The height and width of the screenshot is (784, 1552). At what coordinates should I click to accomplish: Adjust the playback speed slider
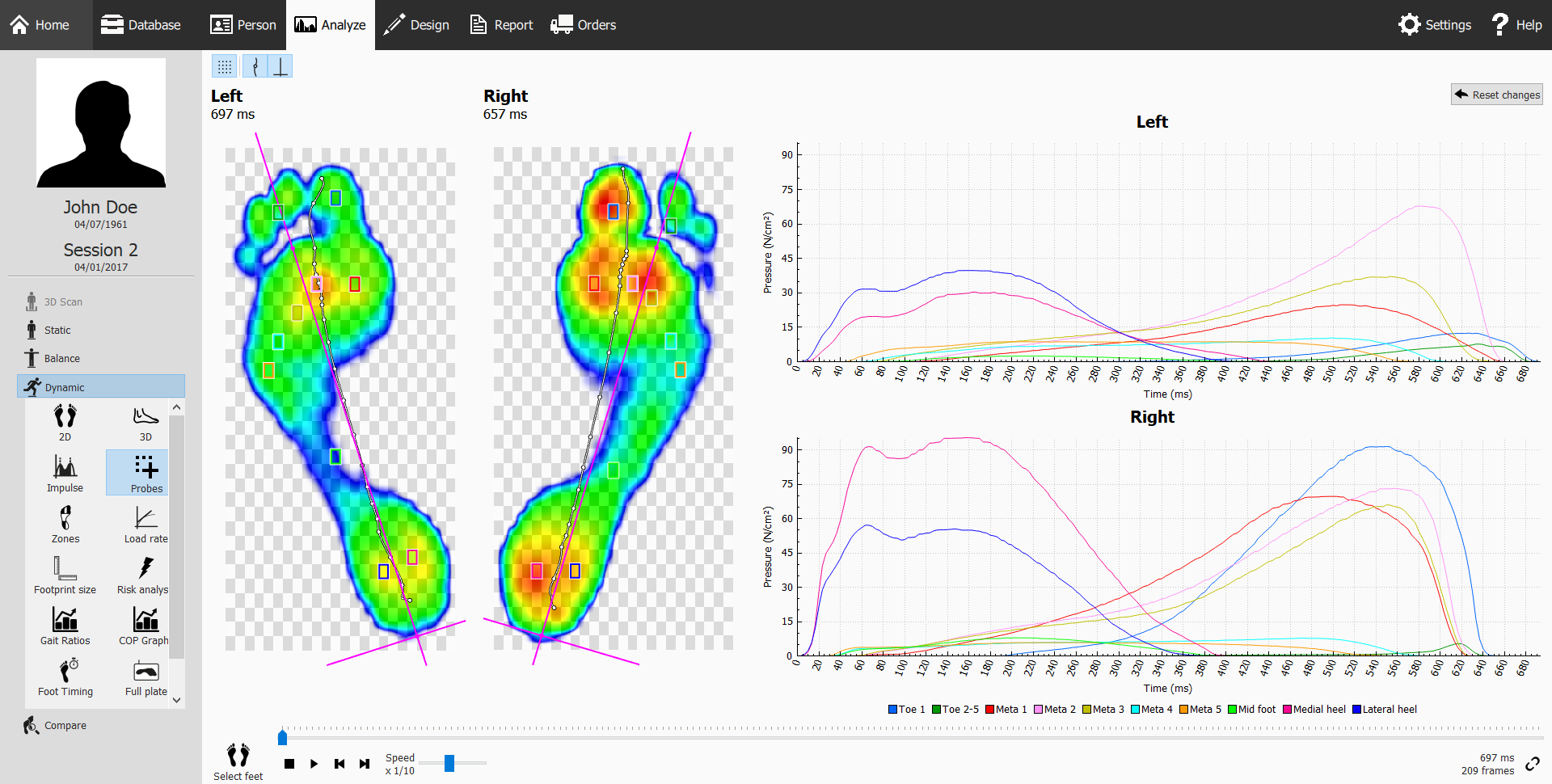pyautogui.click(x=450, y=762)
